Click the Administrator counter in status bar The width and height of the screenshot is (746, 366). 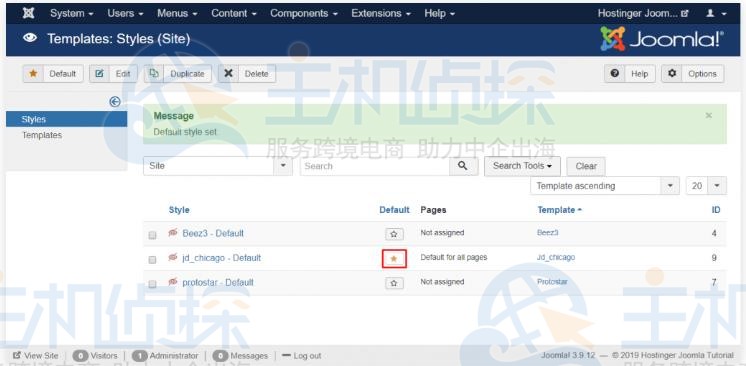[165, 356]
